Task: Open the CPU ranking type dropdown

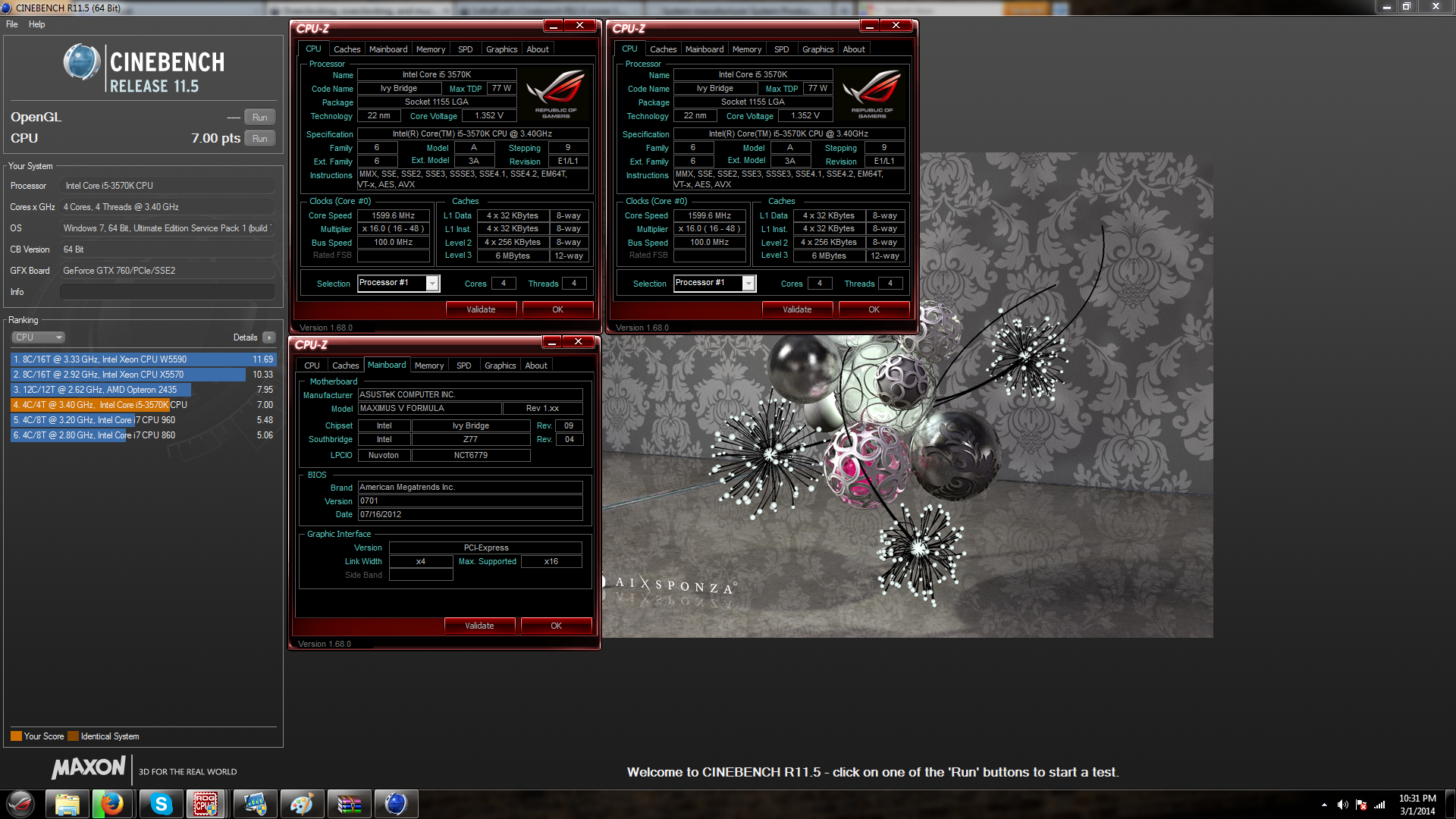Action: click(38, 337)
